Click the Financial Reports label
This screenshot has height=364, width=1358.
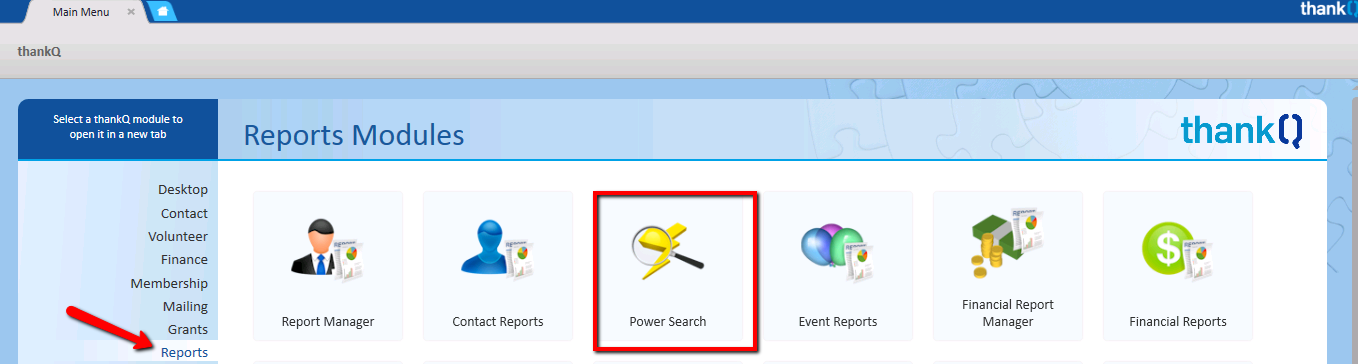point(1178,322)
